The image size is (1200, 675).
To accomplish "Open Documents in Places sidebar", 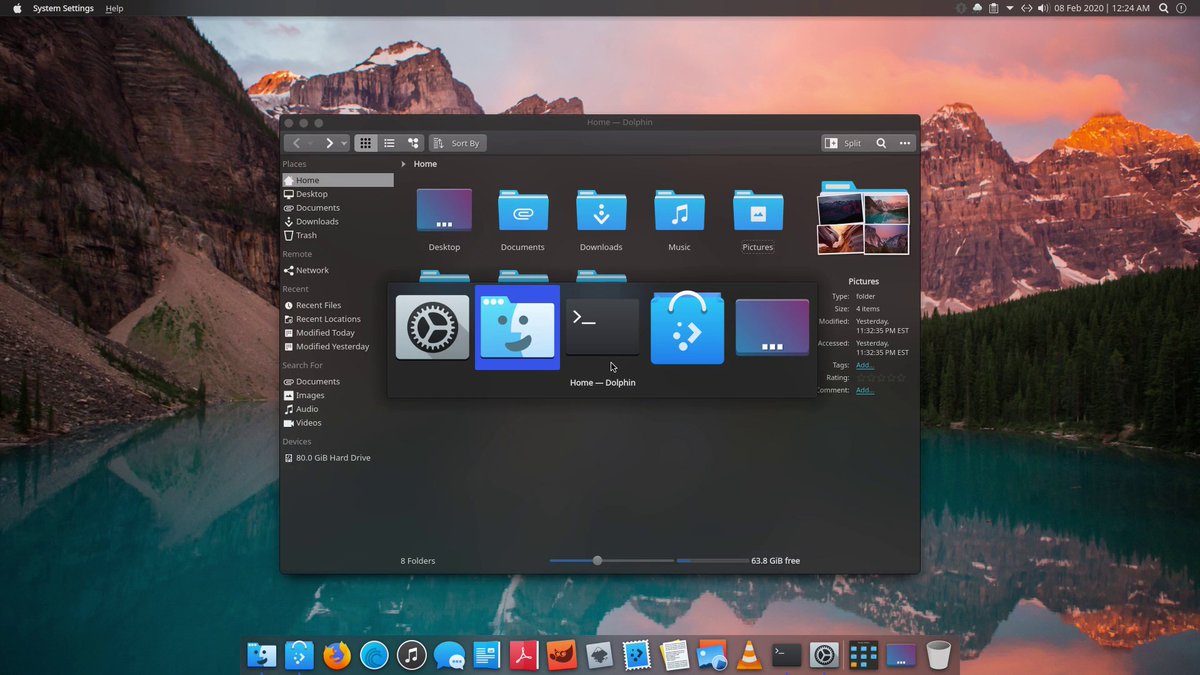I will coord(337,208).
